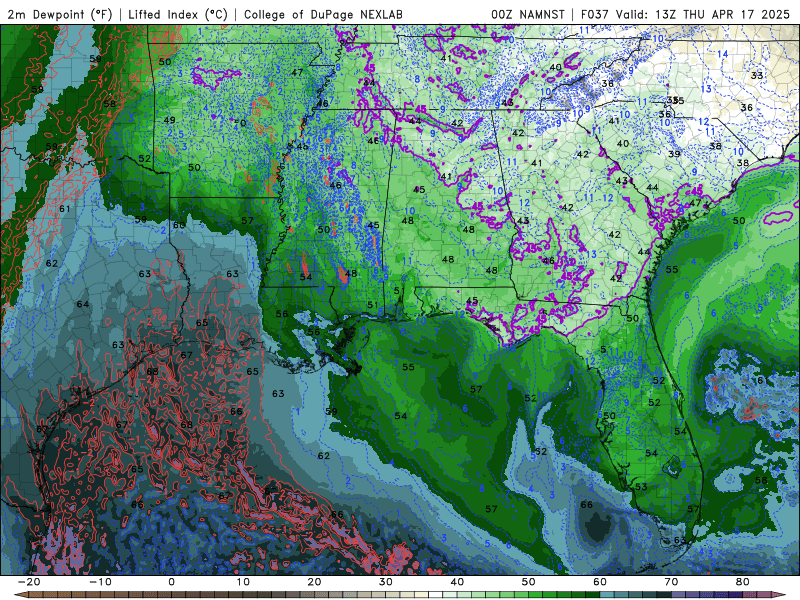Click the "-20" color bar label

pyautogui.click(x=29, y=582)
